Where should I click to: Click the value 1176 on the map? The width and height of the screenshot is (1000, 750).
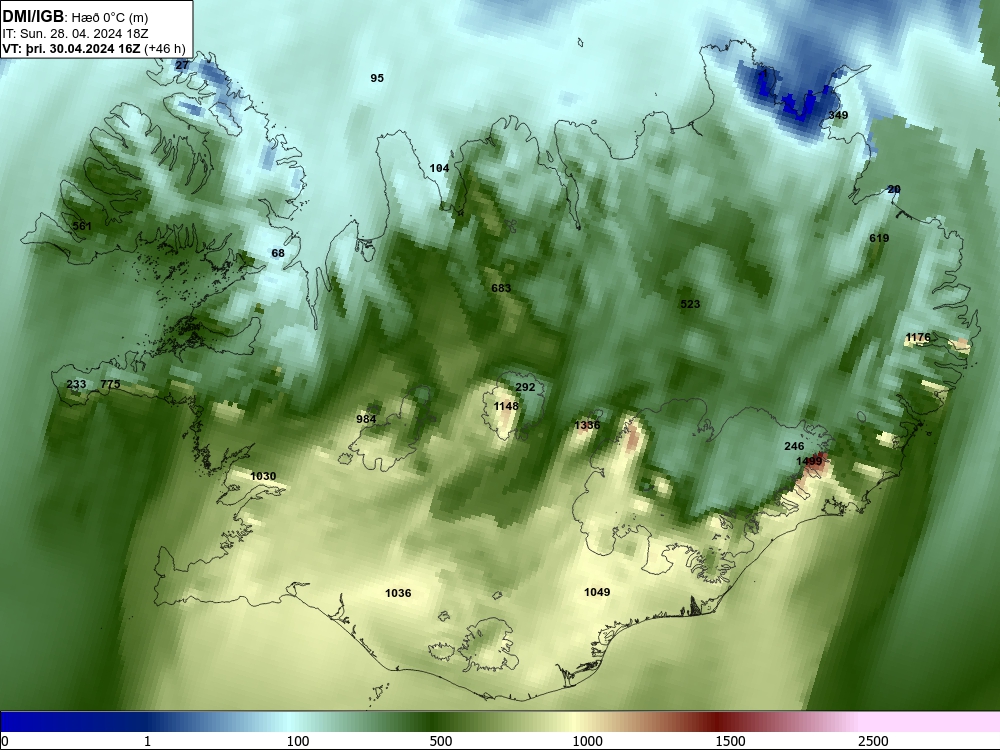tap(918, 337)
